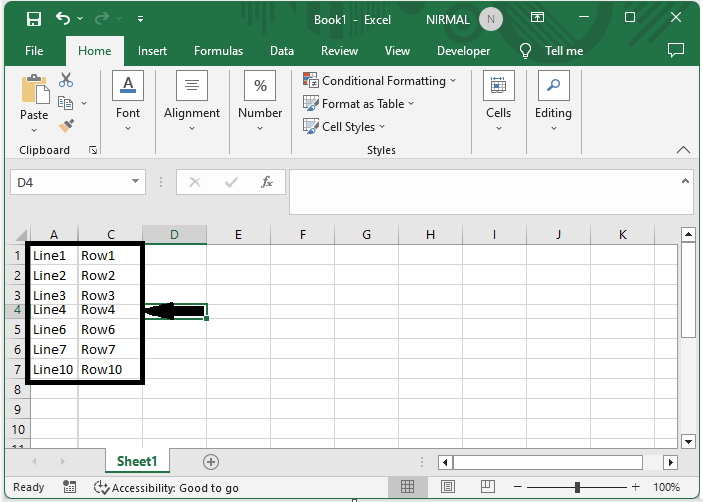
Task: Switch to the Review tab
Action: [339, 51]
